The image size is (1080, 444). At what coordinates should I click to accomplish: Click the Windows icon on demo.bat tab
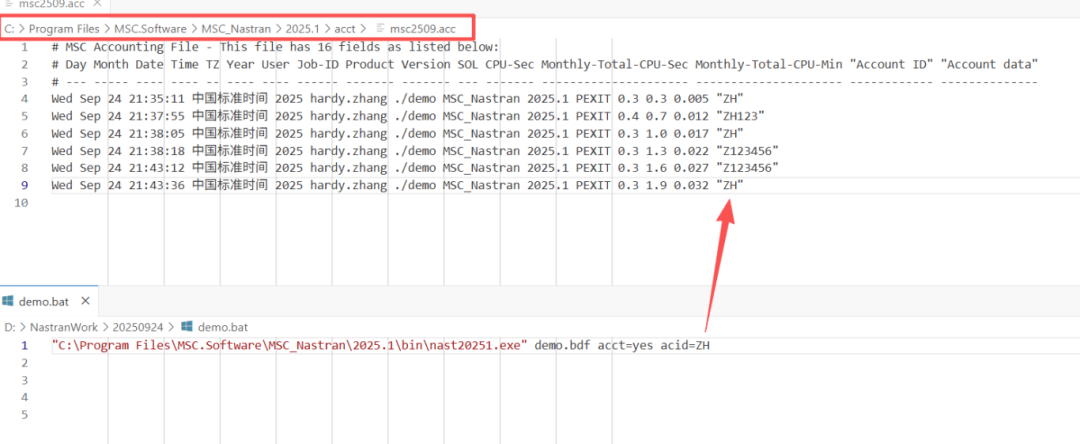8,302
